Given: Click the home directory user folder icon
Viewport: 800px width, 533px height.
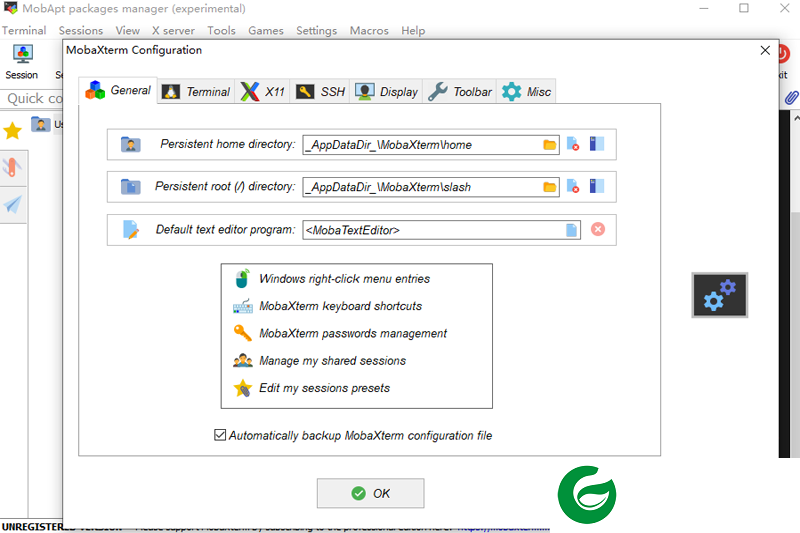Looking at the screenshot, I should coord(131,144).
